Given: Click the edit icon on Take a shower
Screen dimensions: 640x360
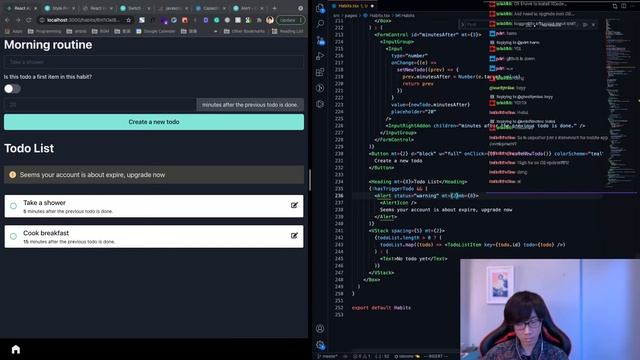Looking at the screenshot, I should coord(294,205).
